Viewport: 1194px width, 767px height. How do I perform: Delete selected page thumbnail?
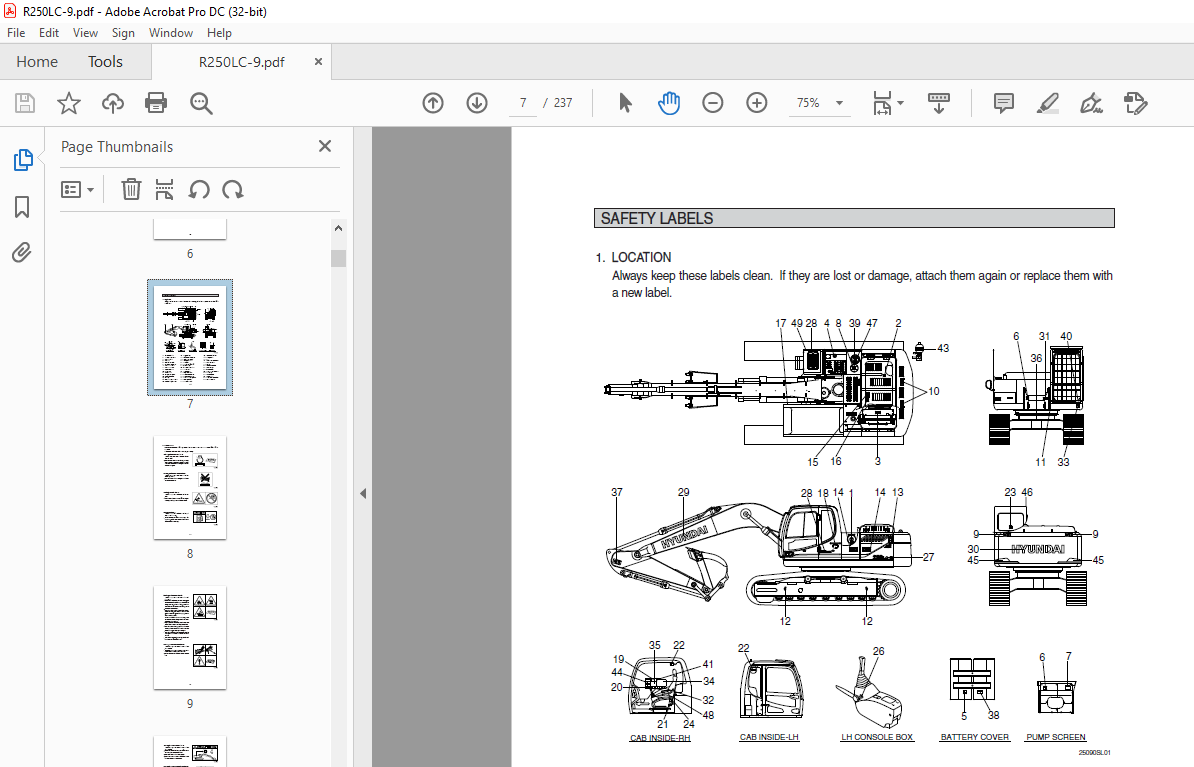(131, 189)
